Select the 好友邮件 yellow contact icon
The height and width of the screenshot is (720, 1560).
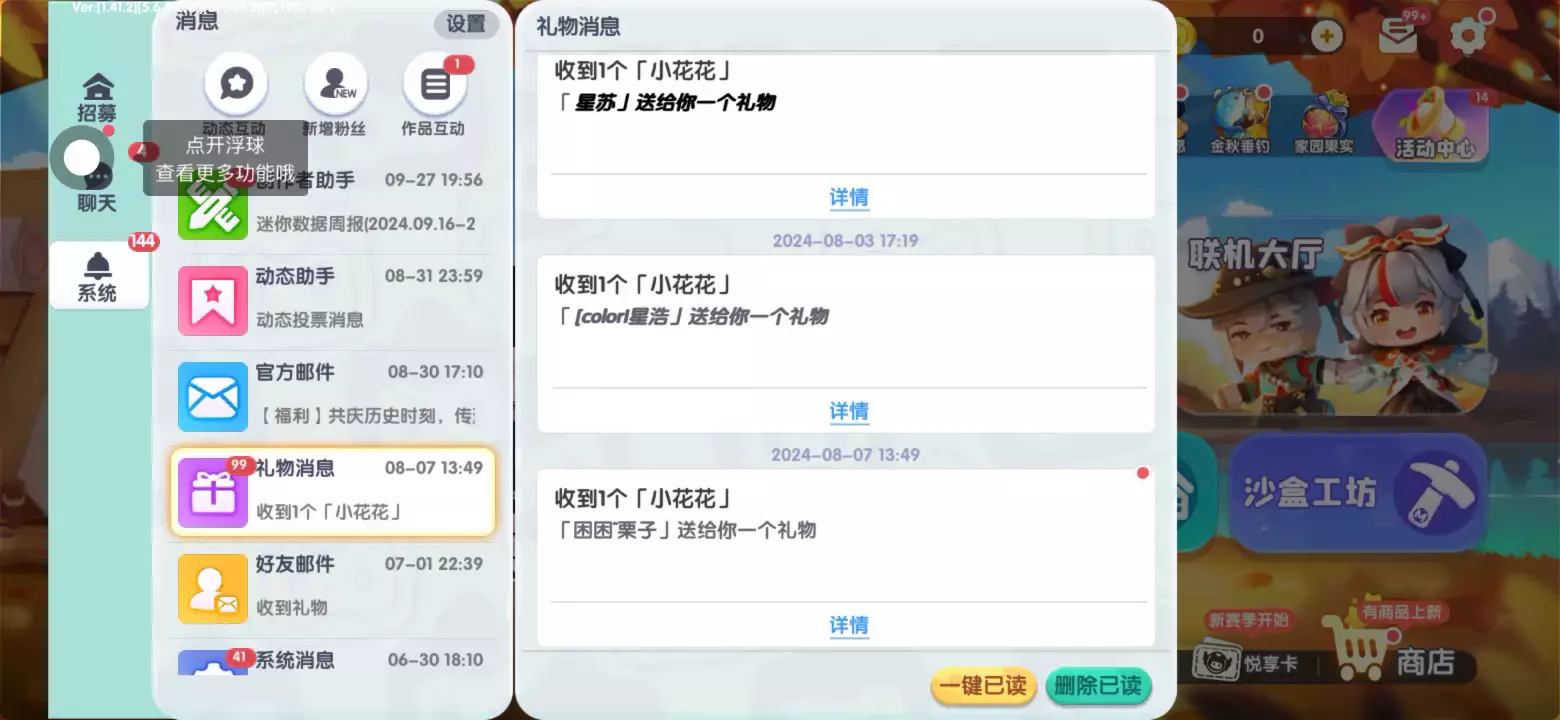pos(212,588)
